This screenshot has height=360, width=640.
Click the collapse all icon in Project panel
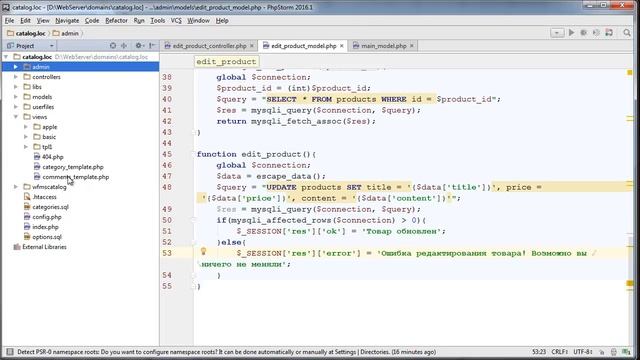click(124, 46)
